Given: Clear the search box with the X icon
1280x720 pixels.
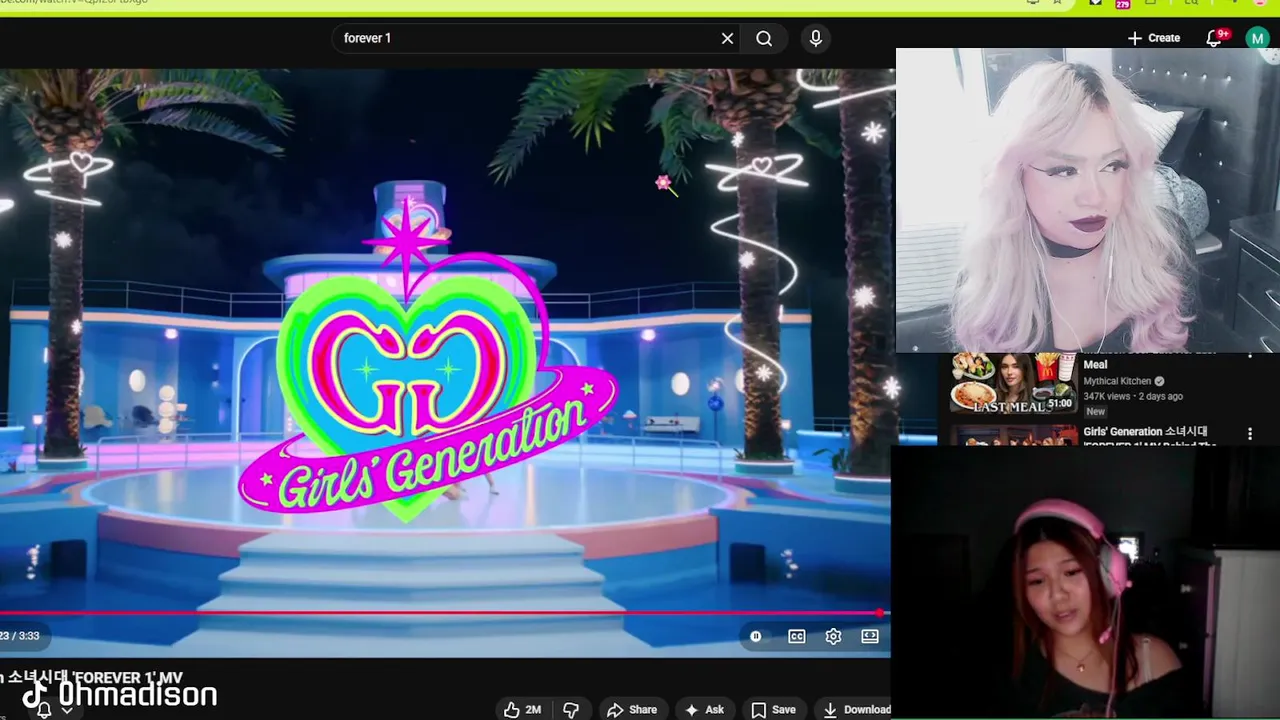Looking at the screenshot, I should [x=727, y=38].
